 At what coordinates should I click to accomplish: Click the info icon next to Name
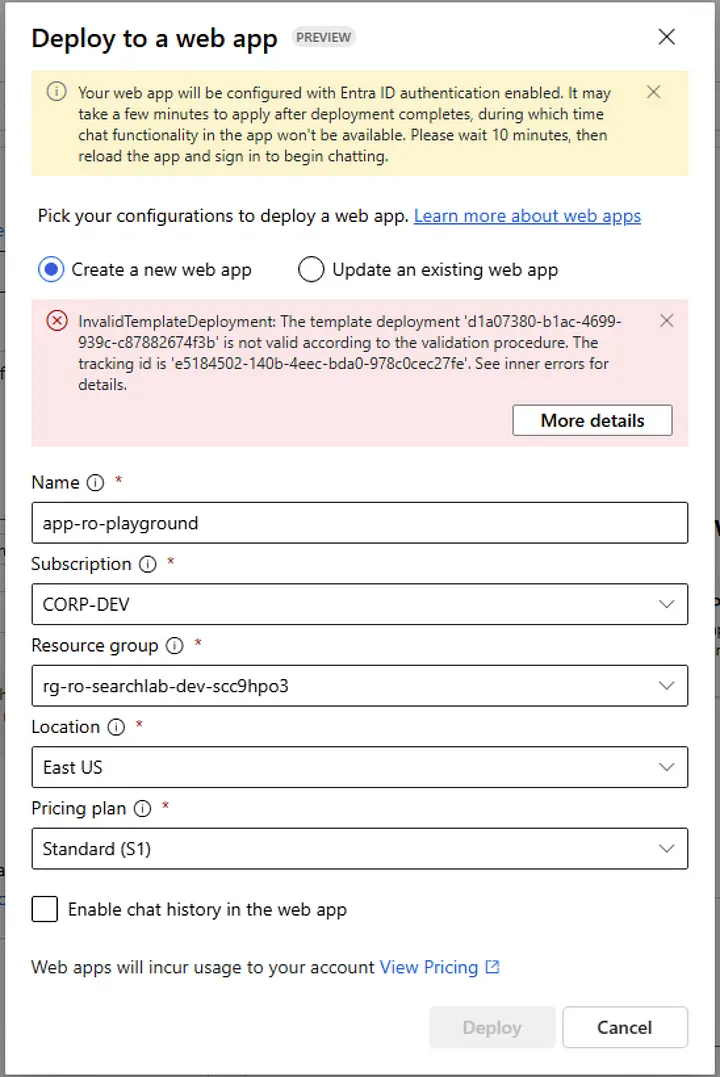tap(95, 483)
